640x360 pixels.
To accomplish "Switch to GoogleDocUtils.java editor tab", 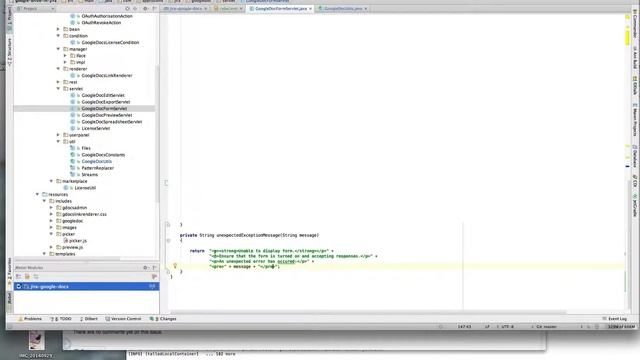I will [343, 9].
